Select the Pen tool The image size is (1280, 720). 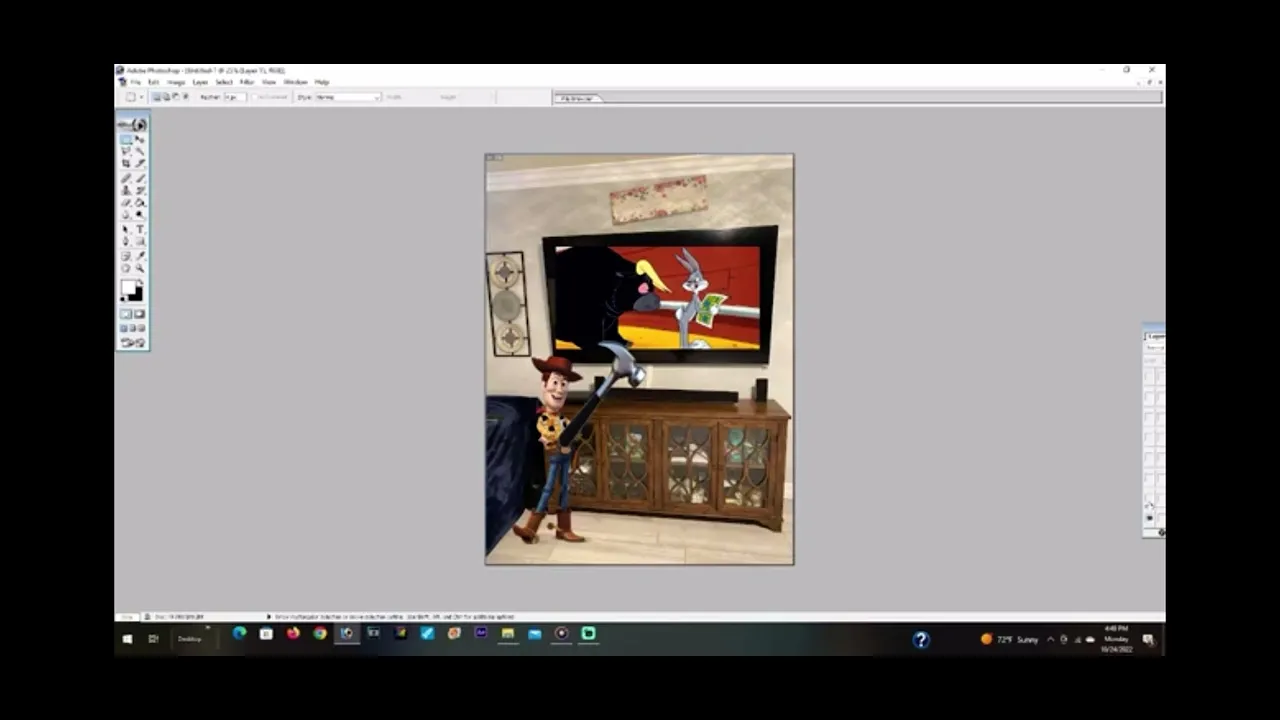(127, 241)
